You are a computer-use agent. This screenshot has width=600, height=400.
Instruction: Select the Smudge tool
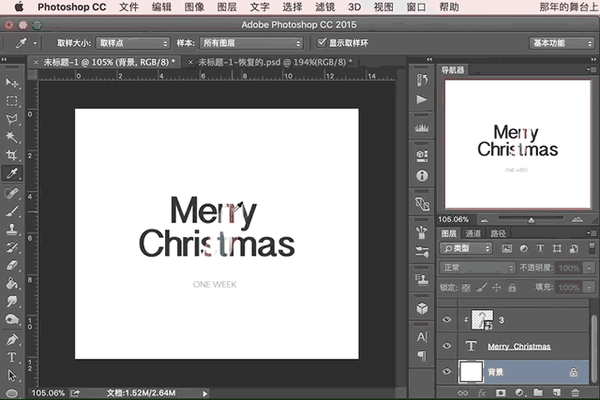point(12,301)
